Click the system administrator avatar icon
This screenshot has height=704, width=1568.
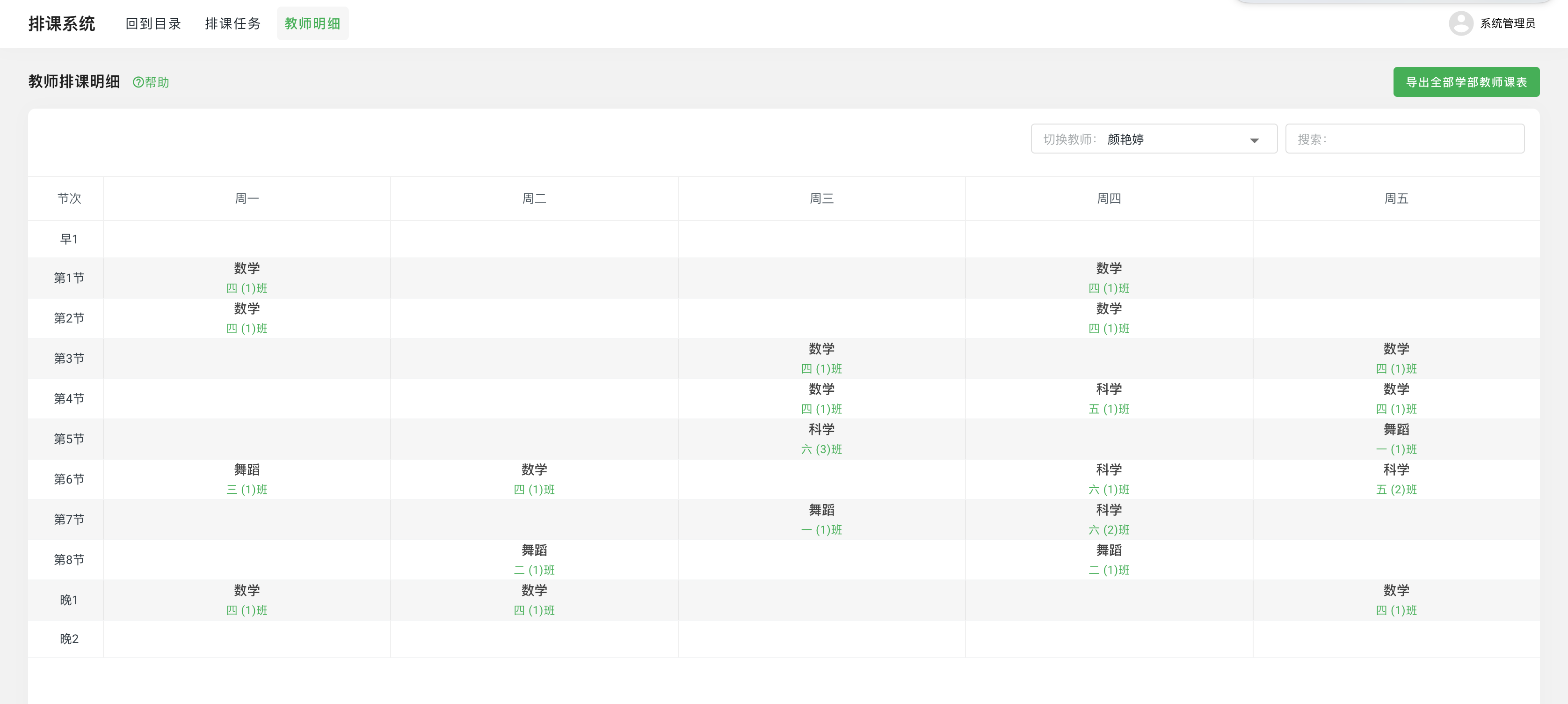tap(1460, 23)
